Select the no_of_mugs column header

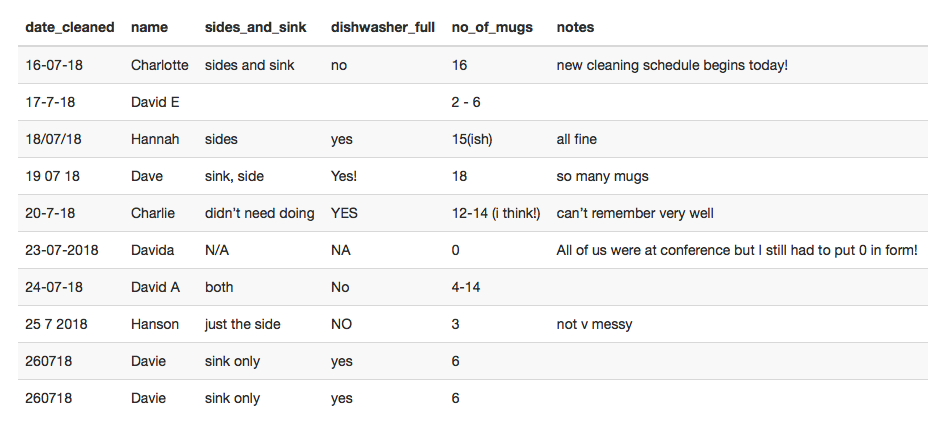pos(492,27)
